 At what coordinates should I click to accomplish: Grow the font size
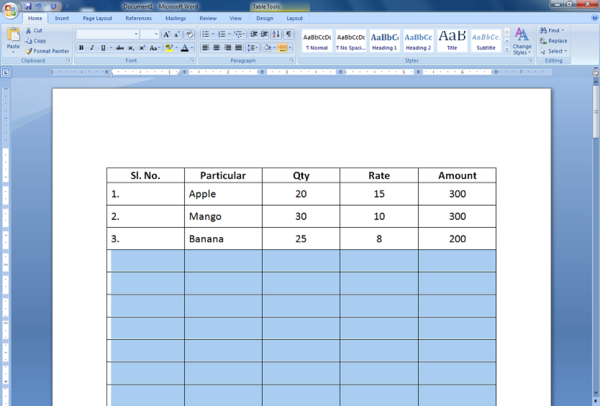tap(166, 34)
